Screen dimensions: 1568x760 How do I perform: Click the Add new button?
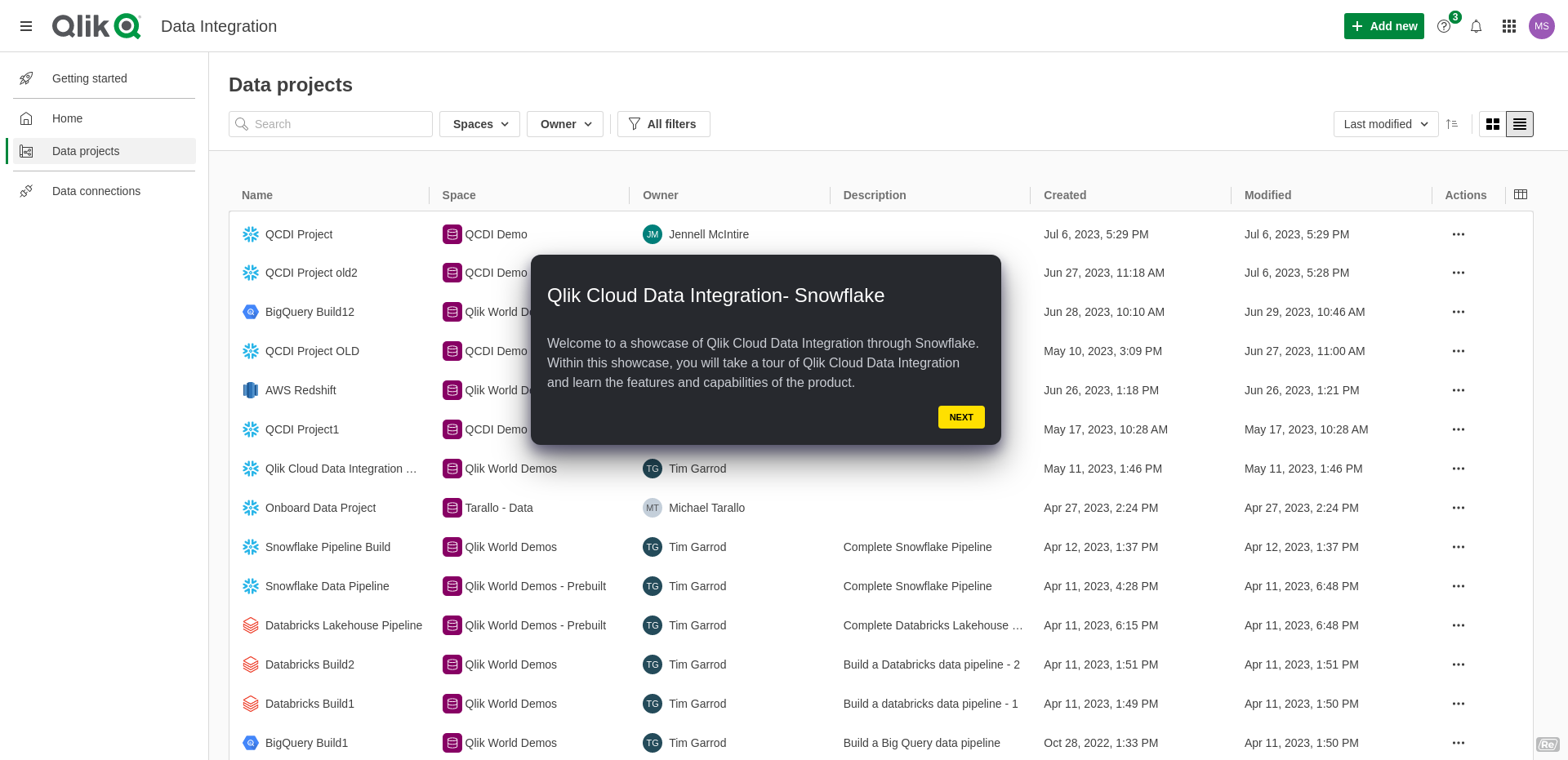(x=1383, y=25)
